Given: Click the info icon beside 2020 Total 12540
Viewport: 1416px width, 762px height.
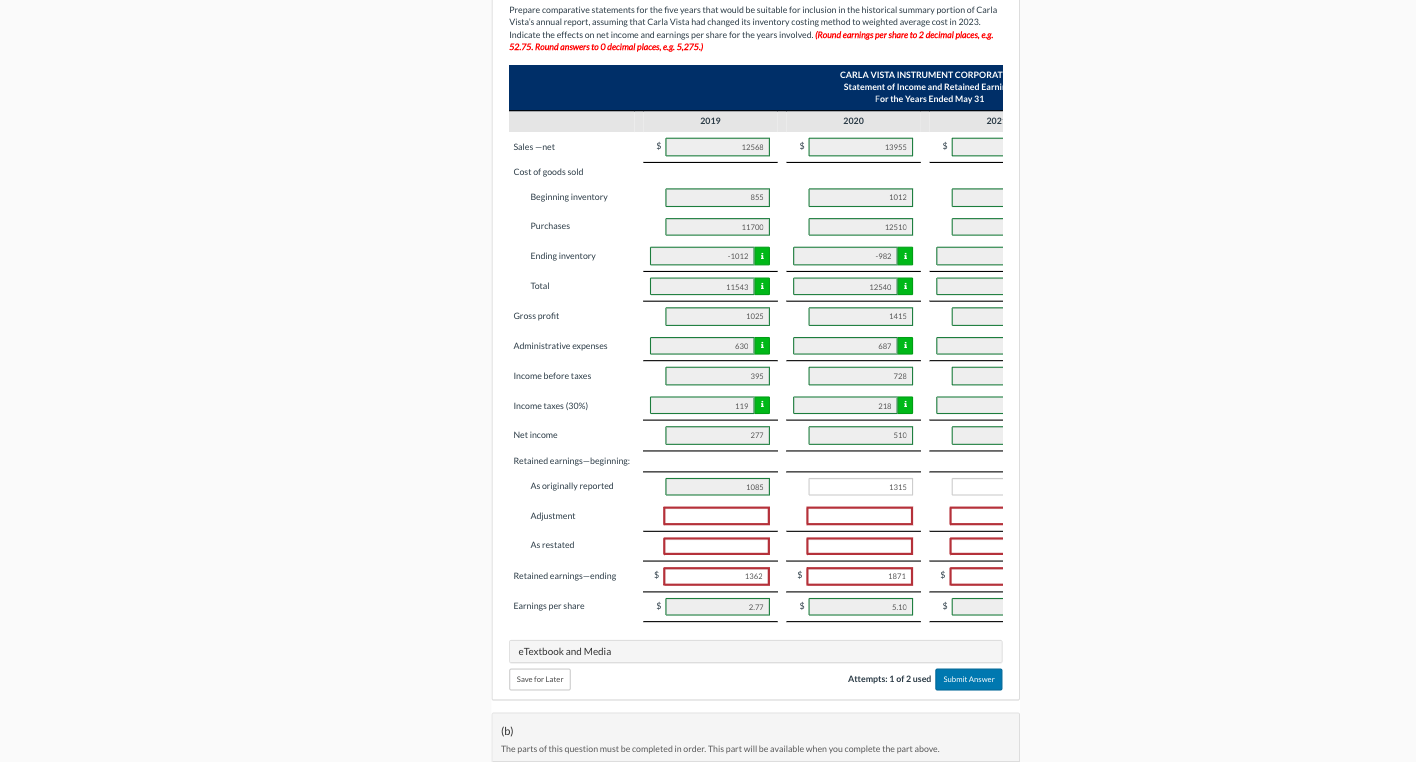Looking at the screenshot, I should click(905, 286).
